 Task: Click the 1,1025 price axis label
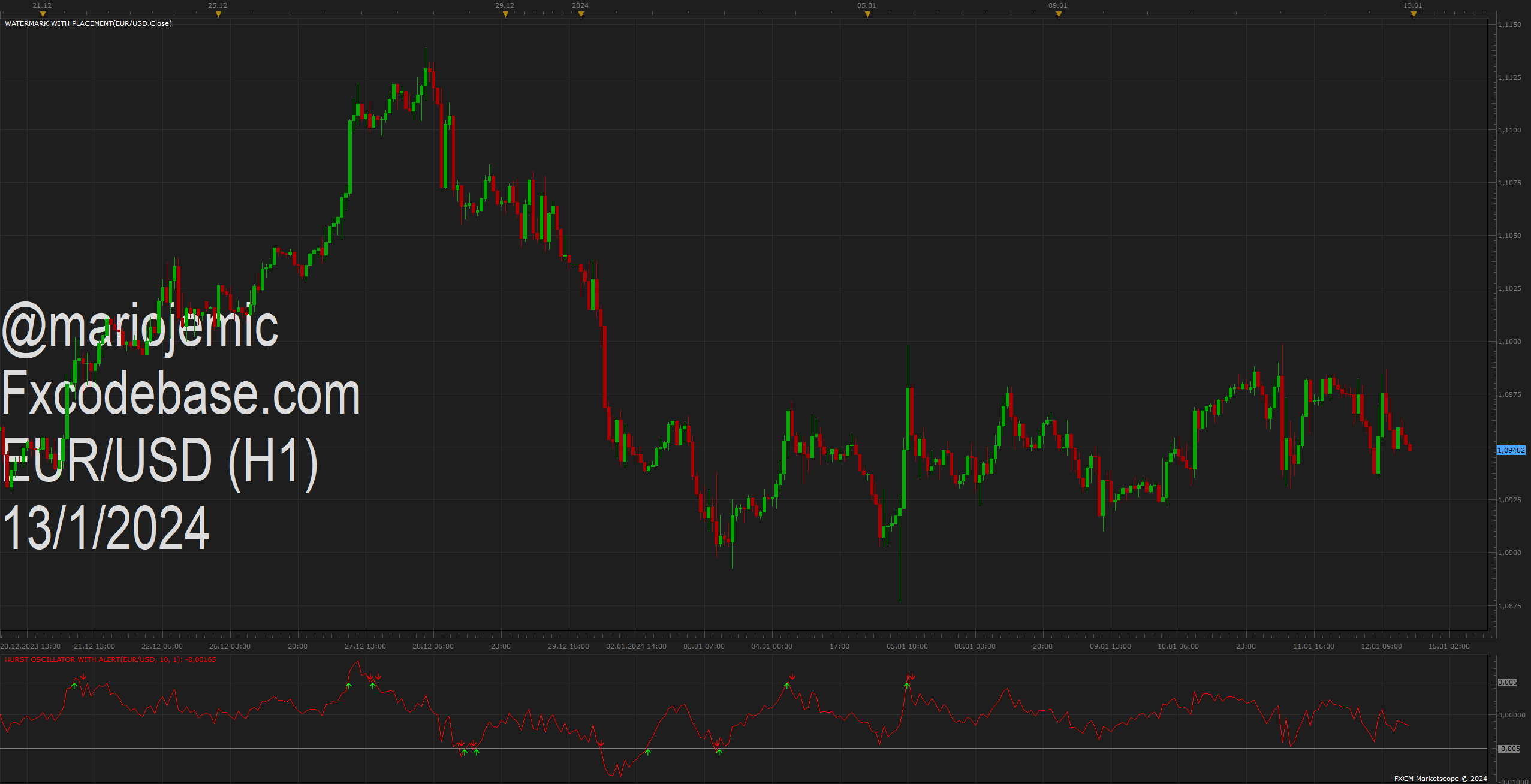click(1509, 288)
